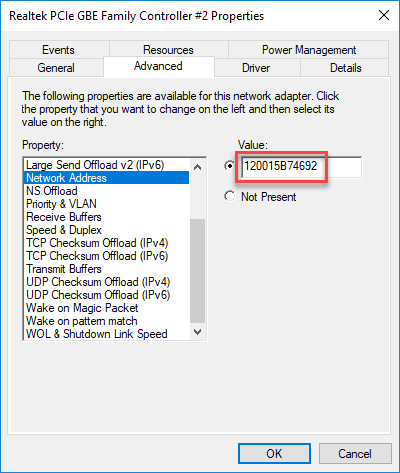Open the Power Management tab
This screenshot has height=473, width=400.
coord(309,50)
